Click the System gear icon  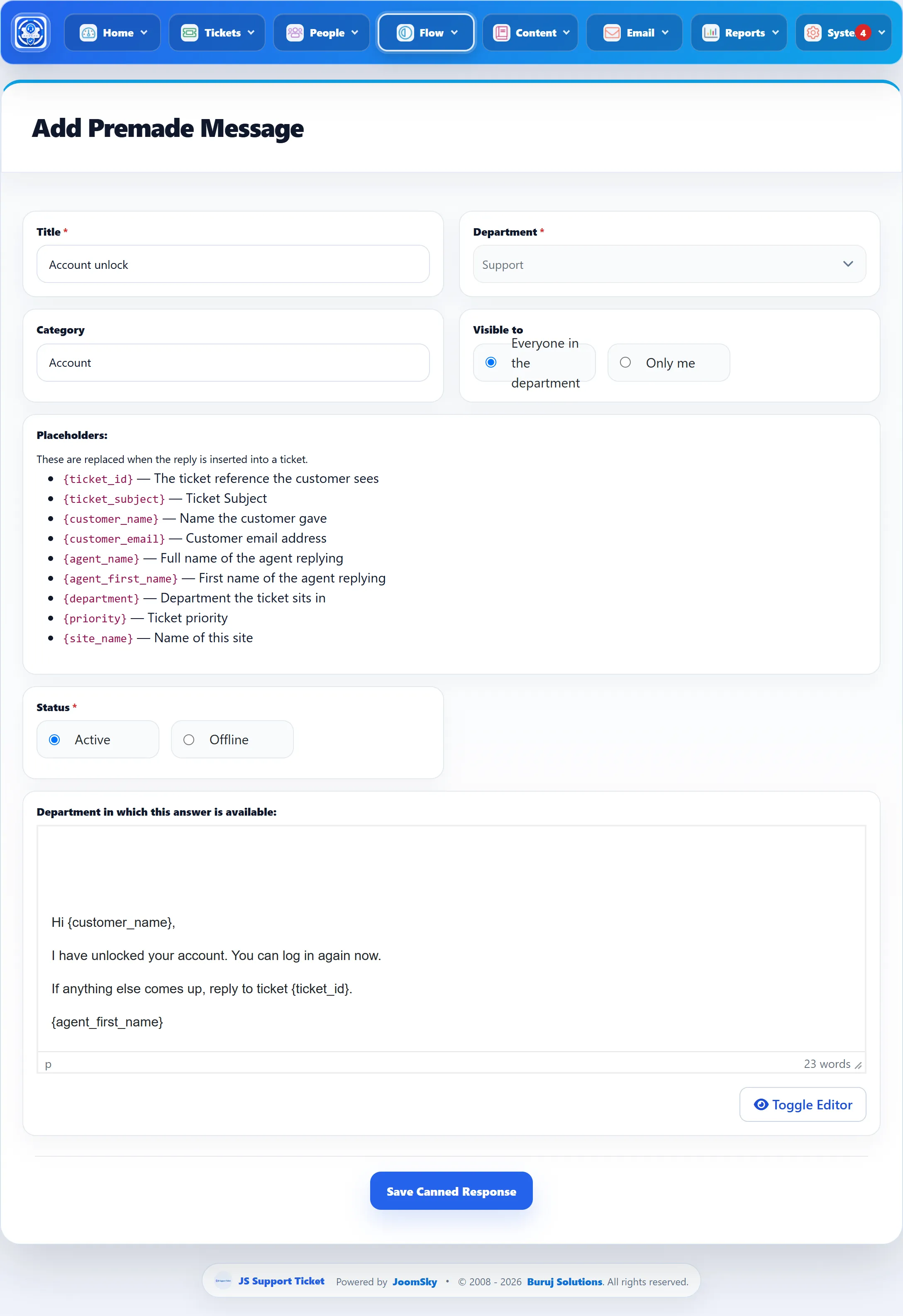click(x=813, y=33)
